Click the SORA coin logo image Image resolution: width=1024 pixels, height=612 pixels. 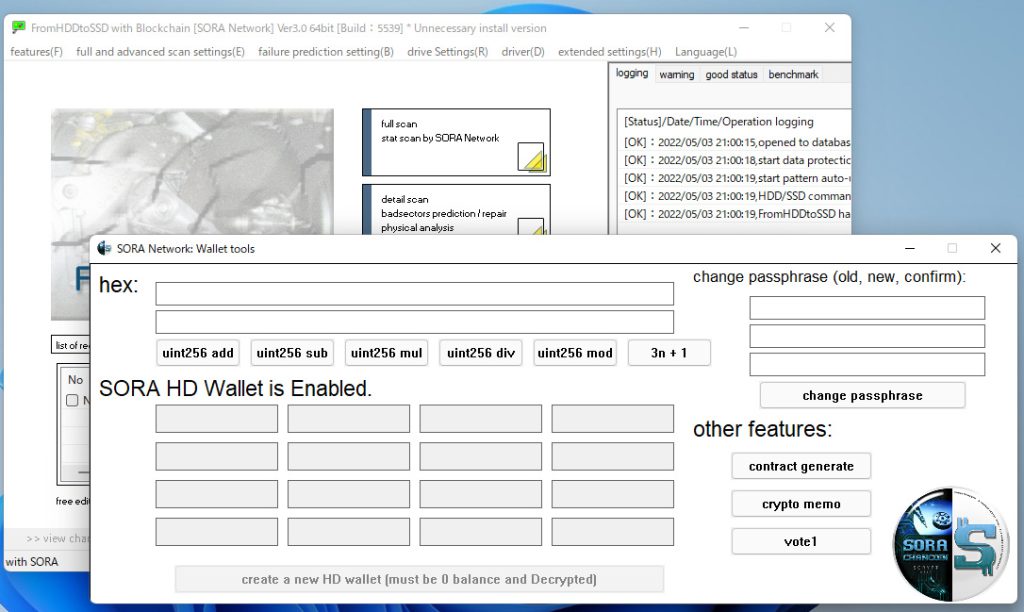(x=951, y=543)
